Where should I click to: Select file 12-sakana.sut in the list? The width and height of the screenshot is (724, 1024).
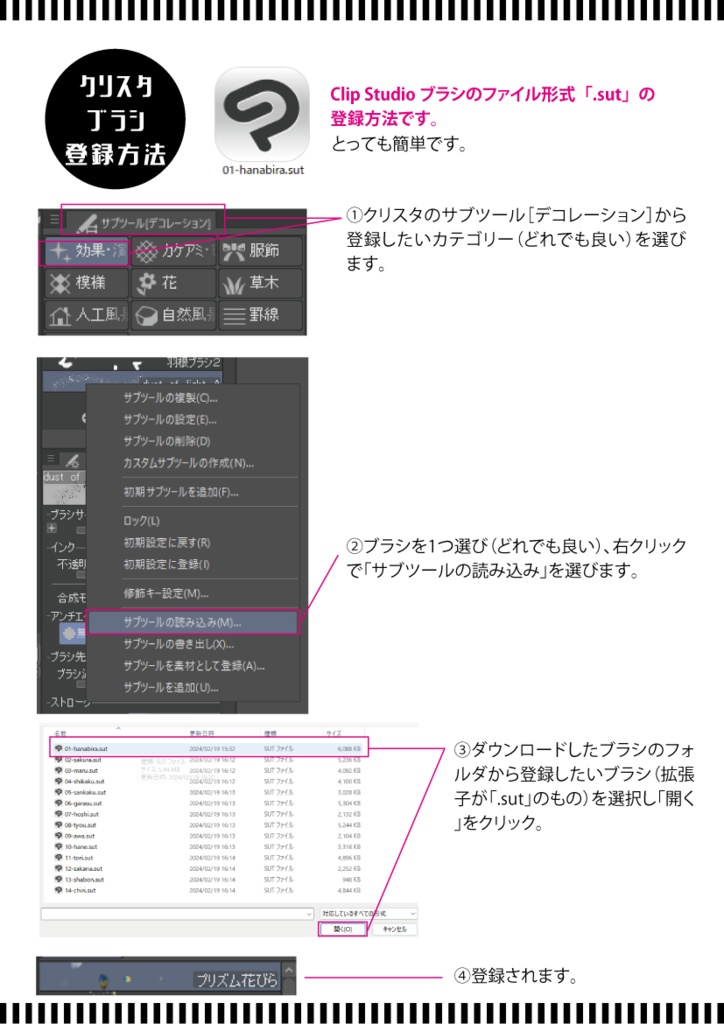[210, 869]
